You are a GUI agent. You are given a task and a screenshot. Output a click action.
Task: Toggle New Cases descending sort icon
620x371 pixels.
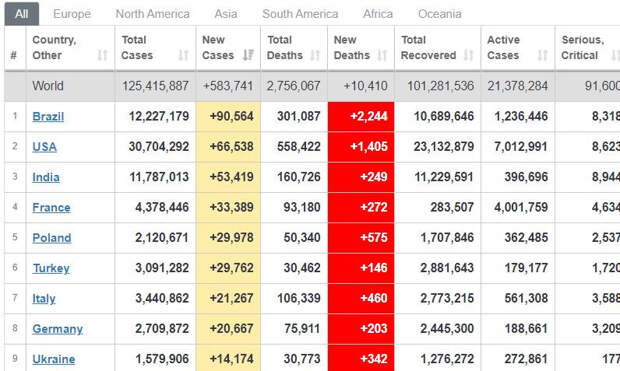pyautogui.click(x=248, y=55)
